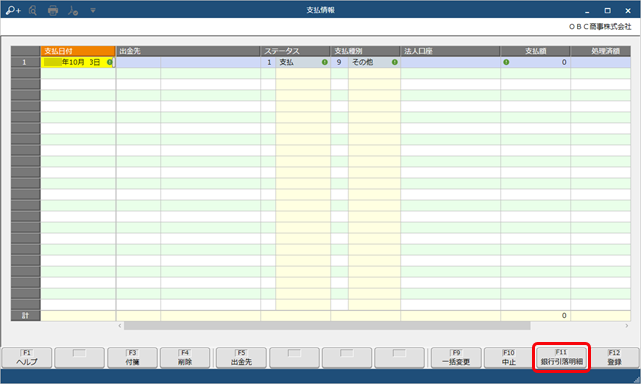Click the 支払 status text
Viewport: 641px width, 384px height.
tap(287, 62)
